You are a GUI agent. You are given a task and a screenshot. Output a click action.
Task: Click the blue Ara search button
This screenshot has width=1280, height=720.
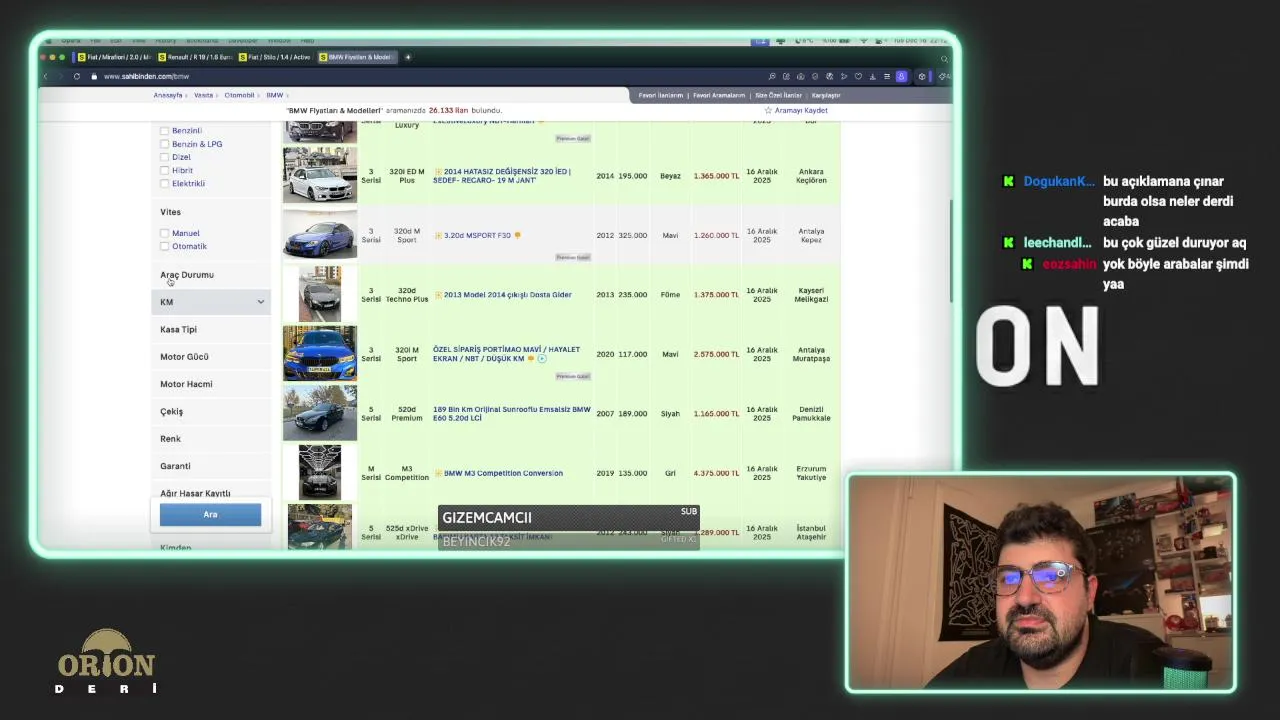tap(210, 514)
